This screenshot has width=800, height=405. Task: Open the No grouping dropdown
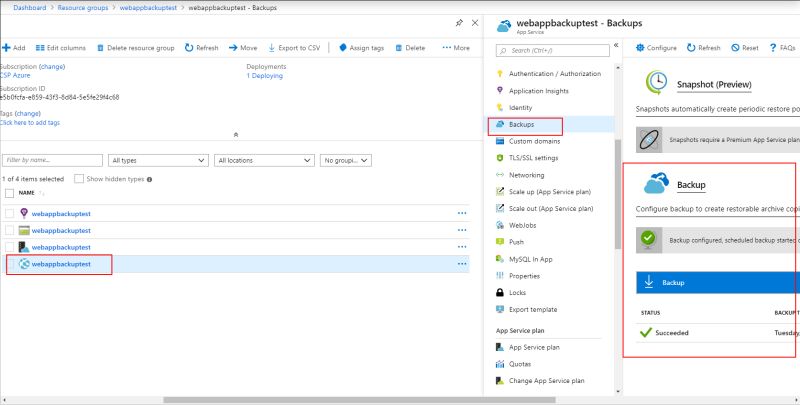point(346,160)
